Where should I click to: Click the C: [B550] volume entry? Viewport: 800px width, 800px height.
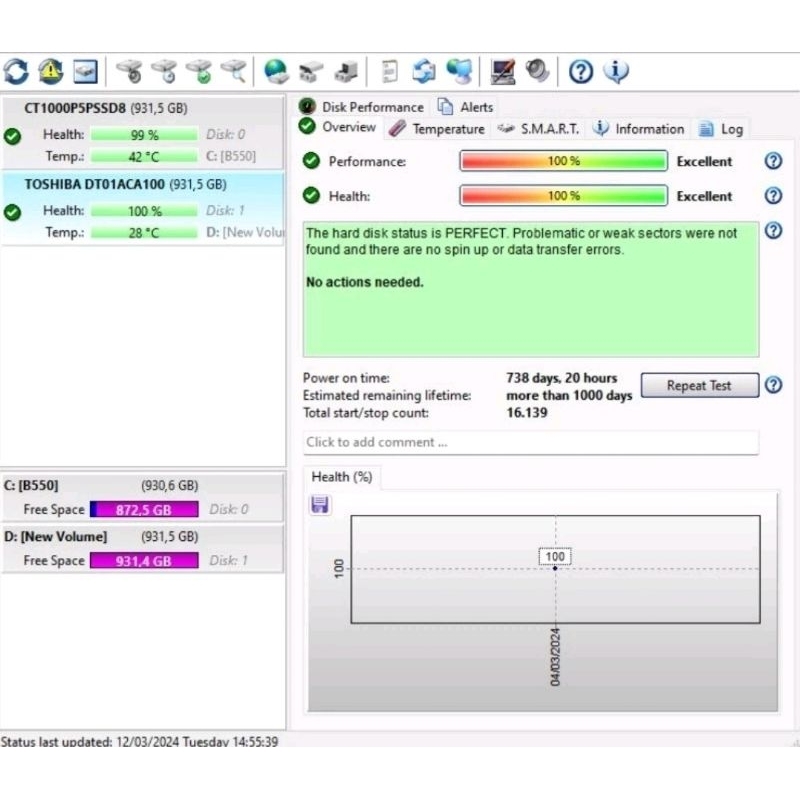(142, 497)
